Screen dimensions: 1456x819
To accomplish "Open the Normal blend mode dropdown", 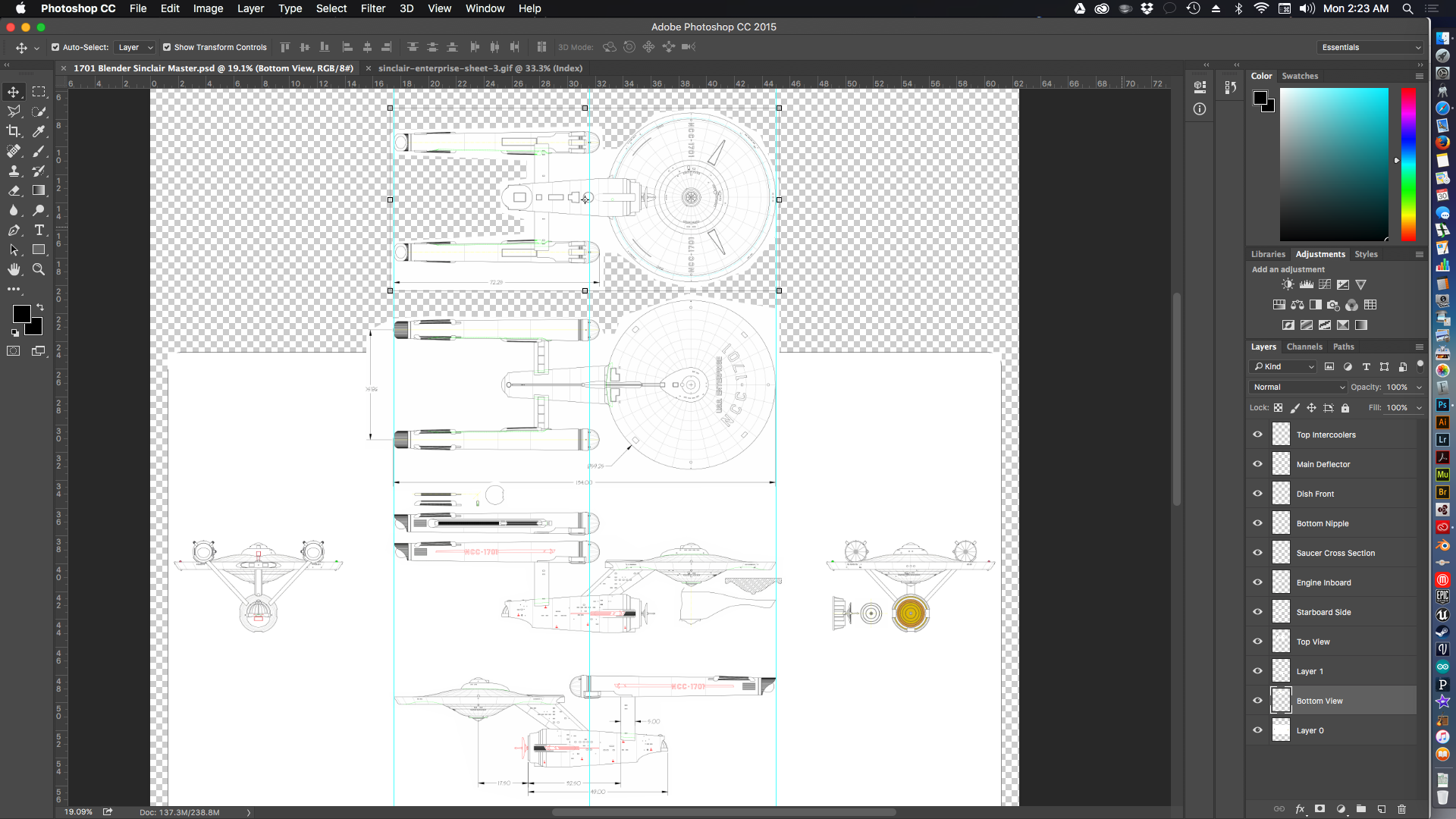I will coord(1298,387).
